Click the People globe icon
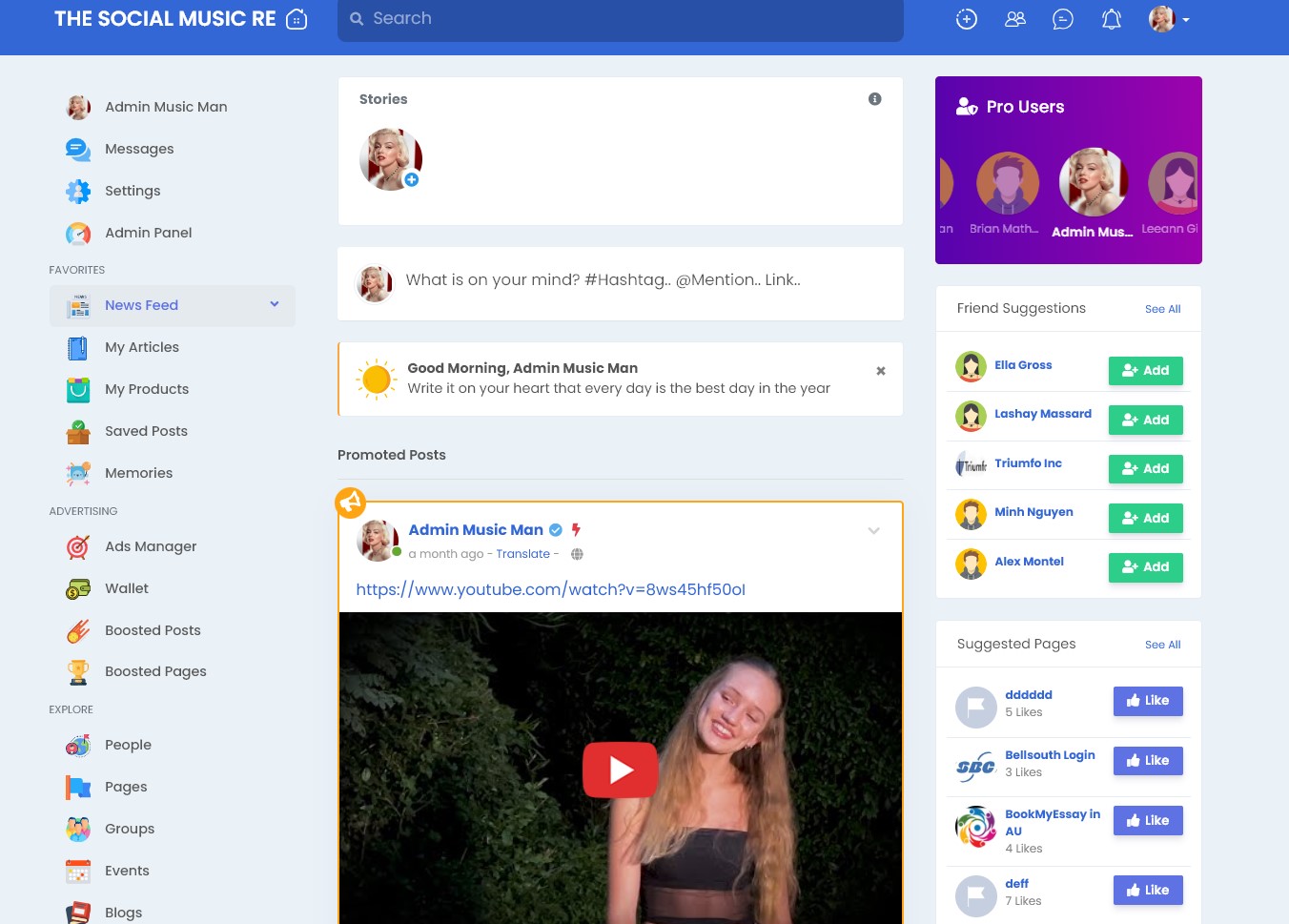The image size is (1289, 924). tap(78, 746)
